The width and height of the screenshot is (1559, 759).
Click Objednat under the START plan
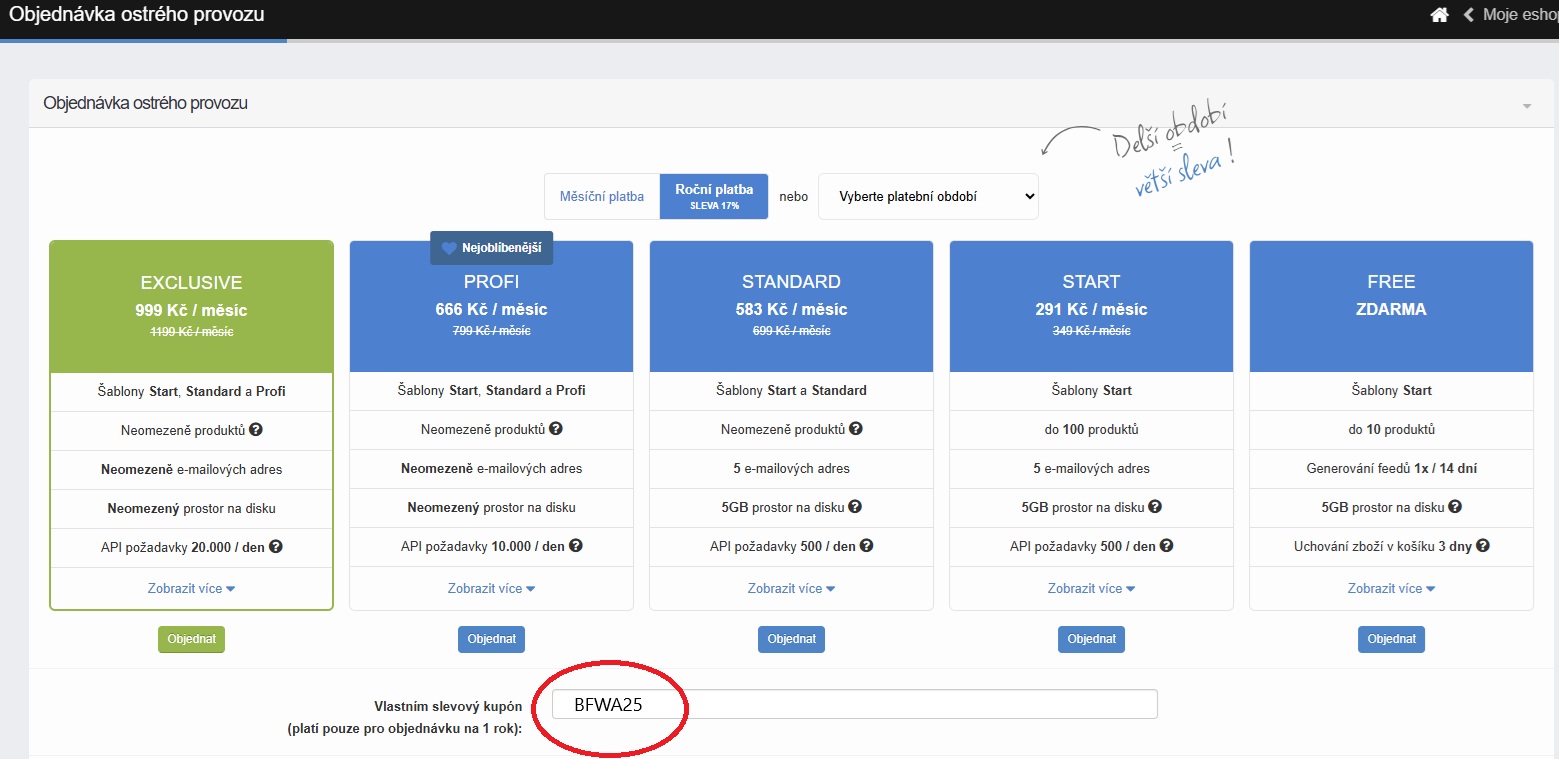pos(1091,639)
